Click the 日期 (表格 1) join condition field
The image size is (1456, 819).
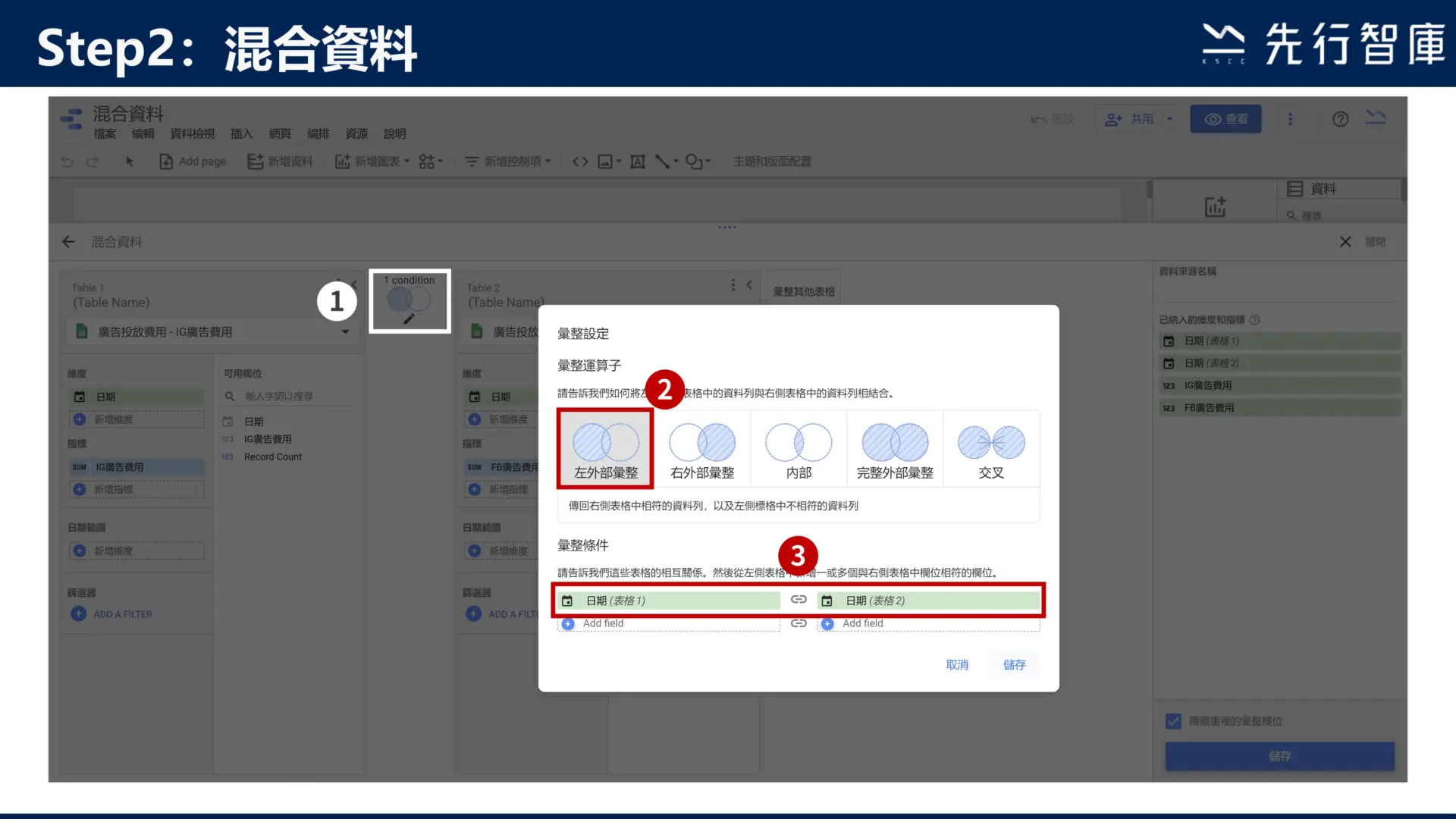[x=669, y=601]
